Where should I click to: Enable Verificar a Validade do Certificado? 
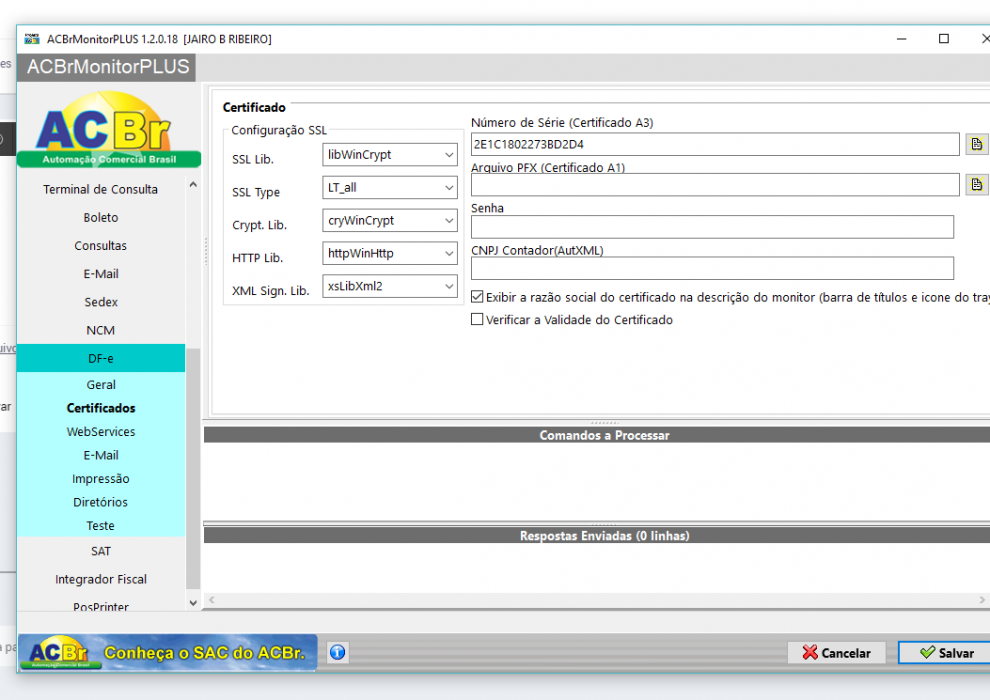(x=477, y=319)
